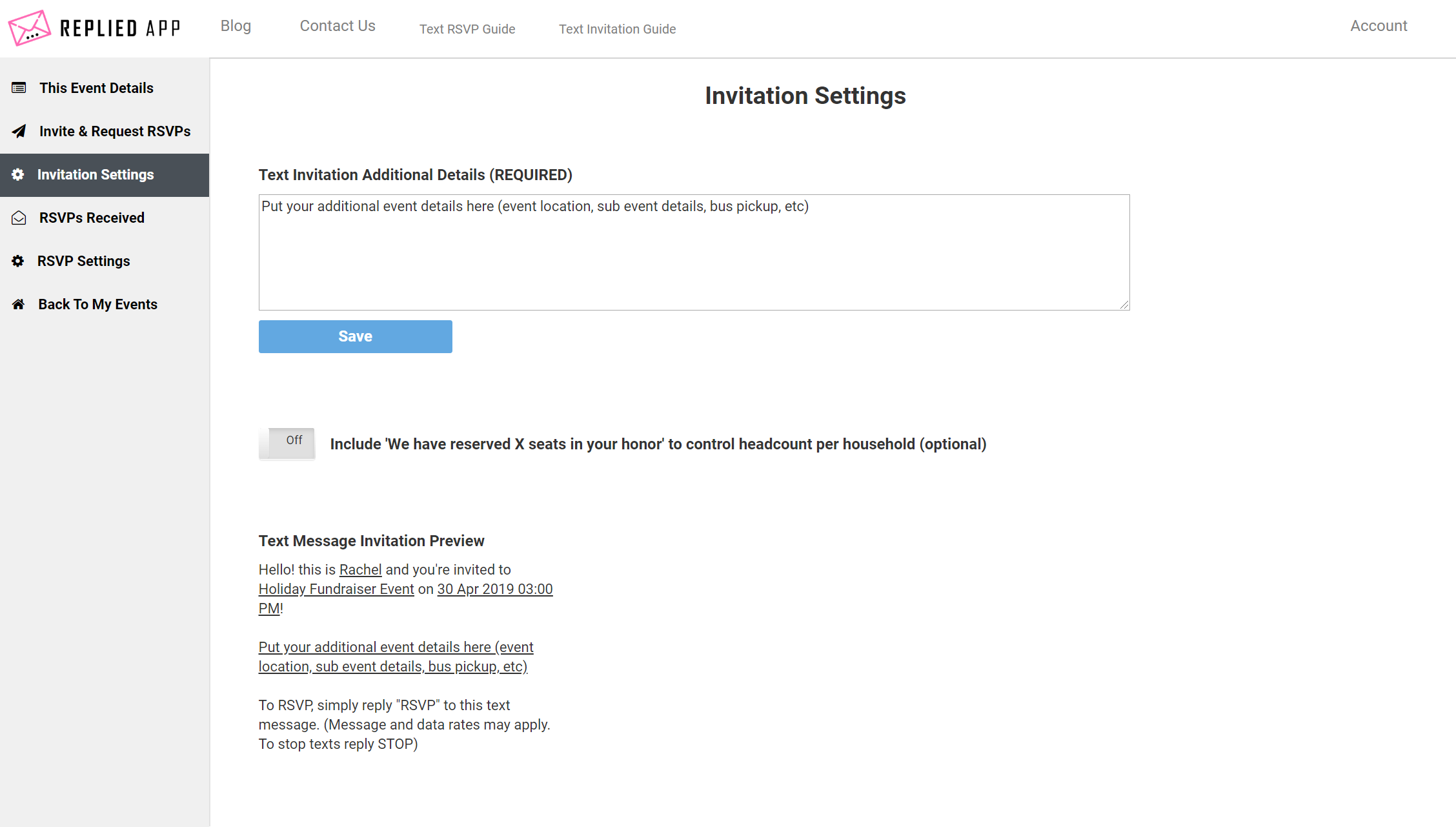This screenshot has height=827, width=1456.
Task: Click the Rachel link in the preview
Action: coord(360,569)
